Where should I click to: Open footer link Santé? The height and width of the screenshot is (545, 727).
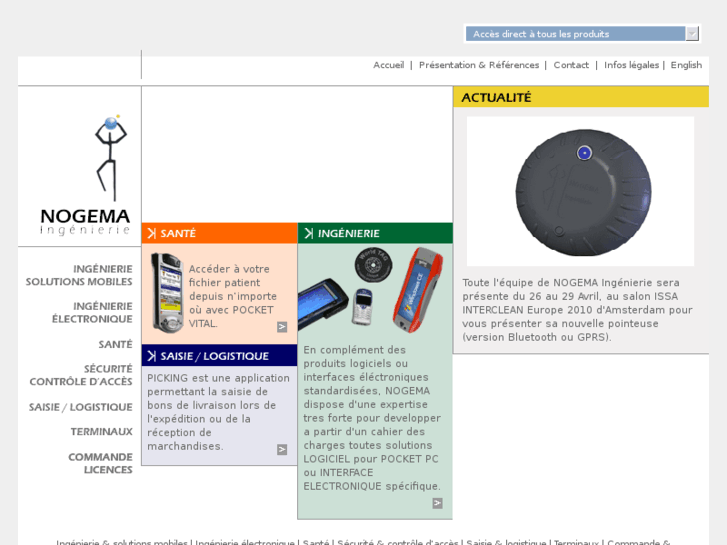316,542
